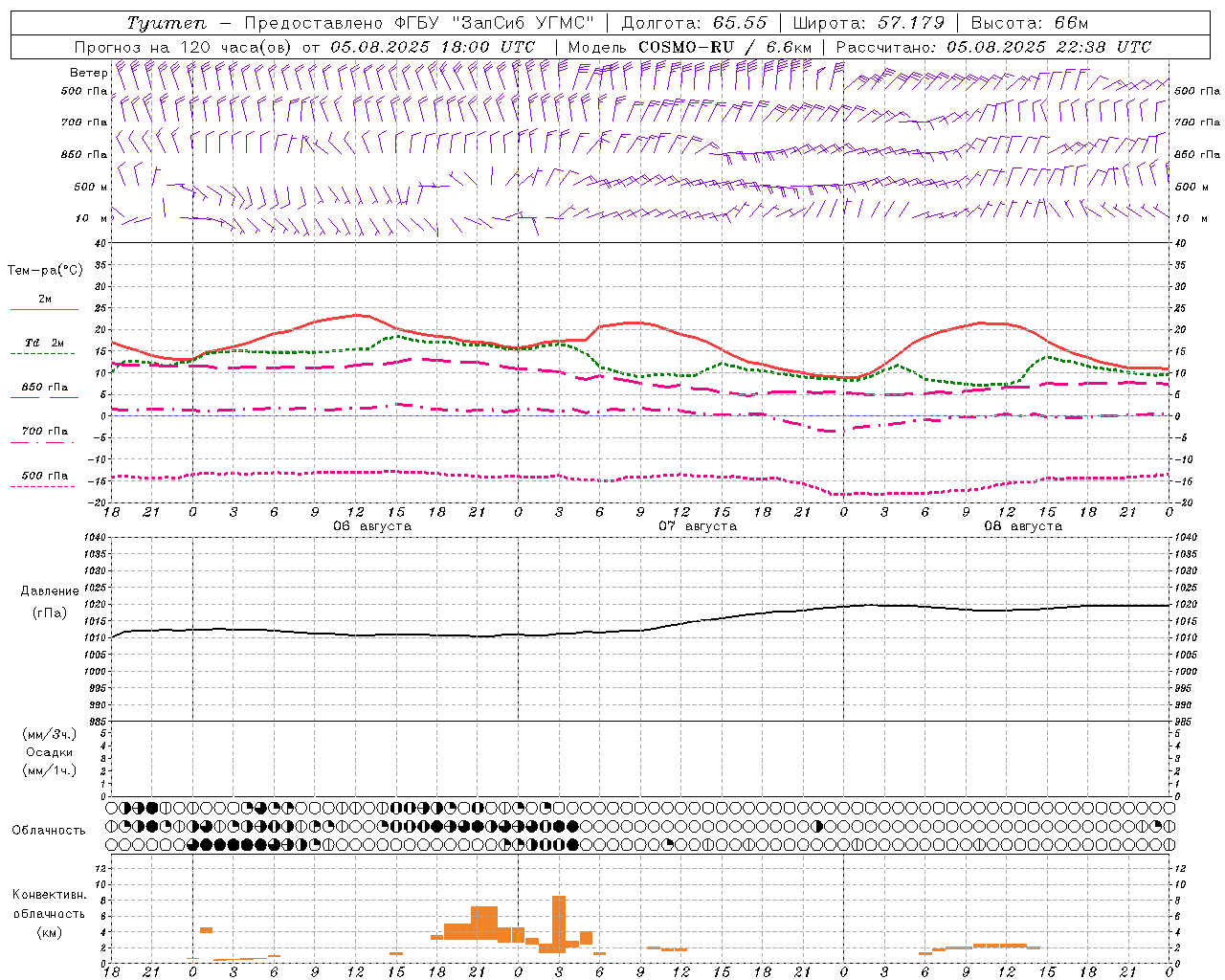The height and width of the screenshot is (980, 1225).
Task: Click the "(км)" unit under convective cloudiness
Action: [x=49, y=932]
